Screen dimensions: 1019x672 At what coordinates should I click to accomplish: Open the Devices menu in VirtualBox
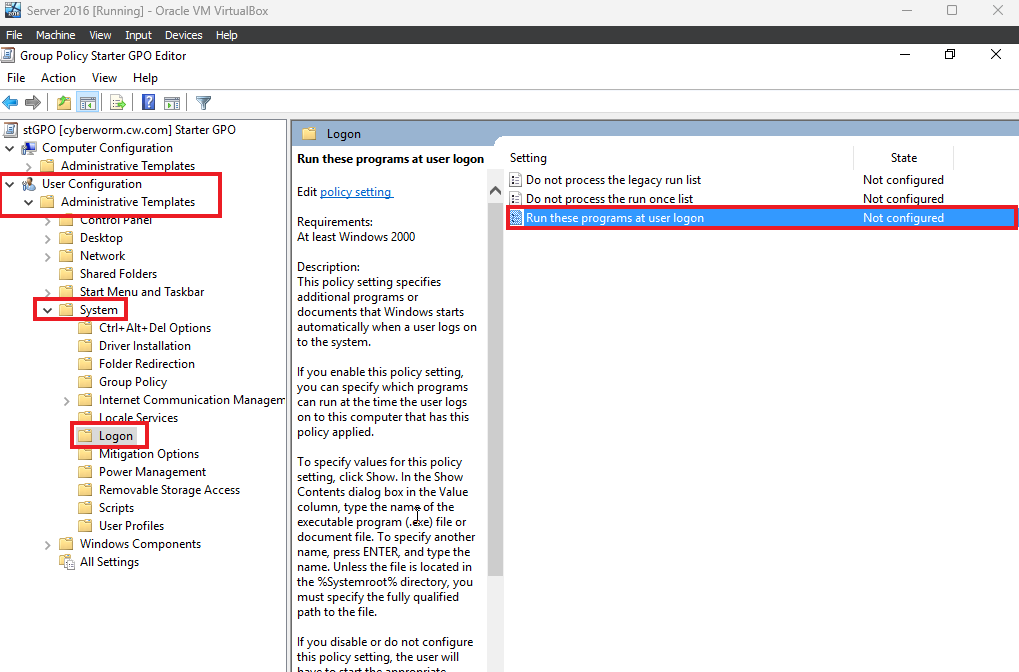point(183,35)
